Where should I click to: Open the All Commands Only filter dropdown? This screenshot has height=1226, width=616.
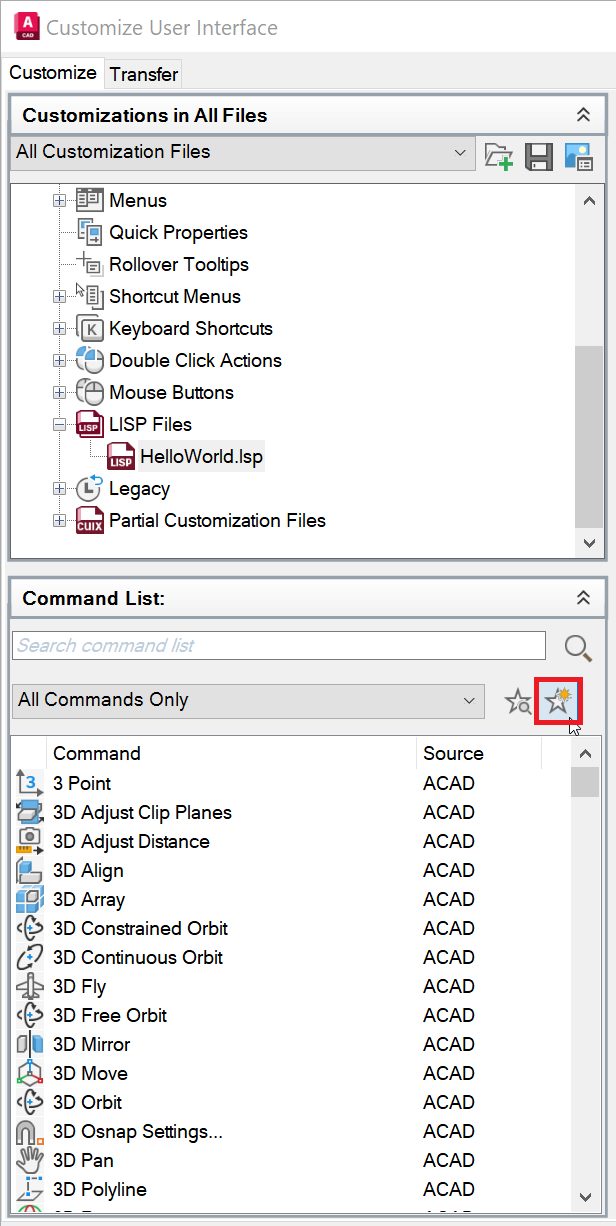point(469,701)
